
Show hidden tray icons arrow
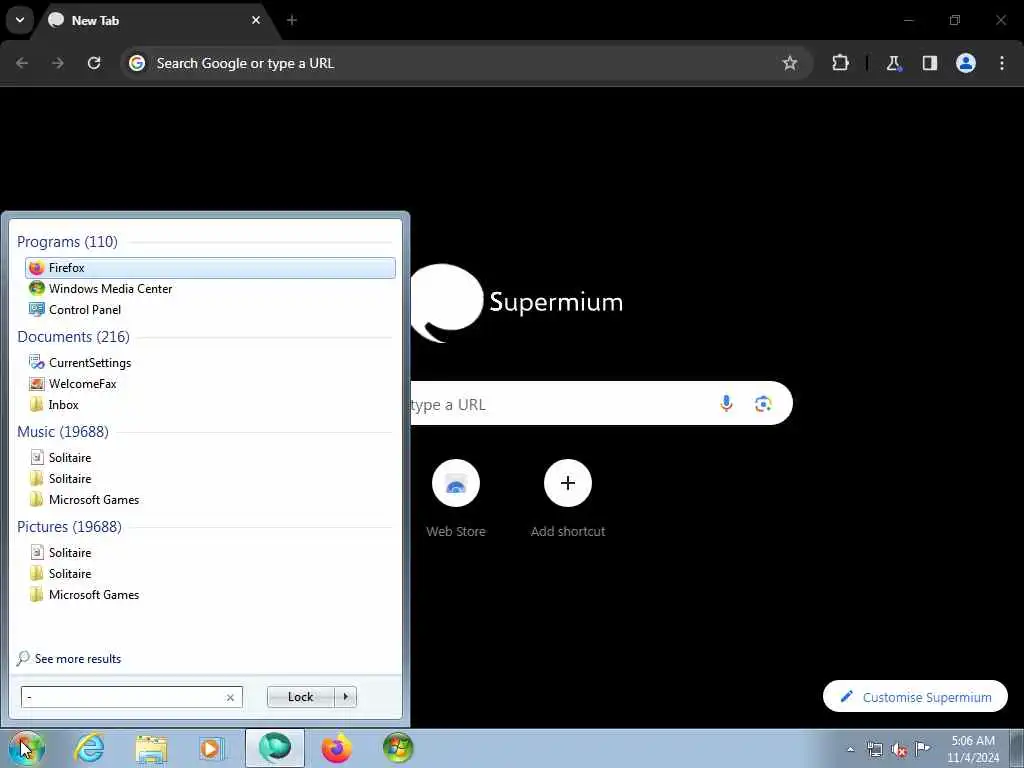[850, 750]
